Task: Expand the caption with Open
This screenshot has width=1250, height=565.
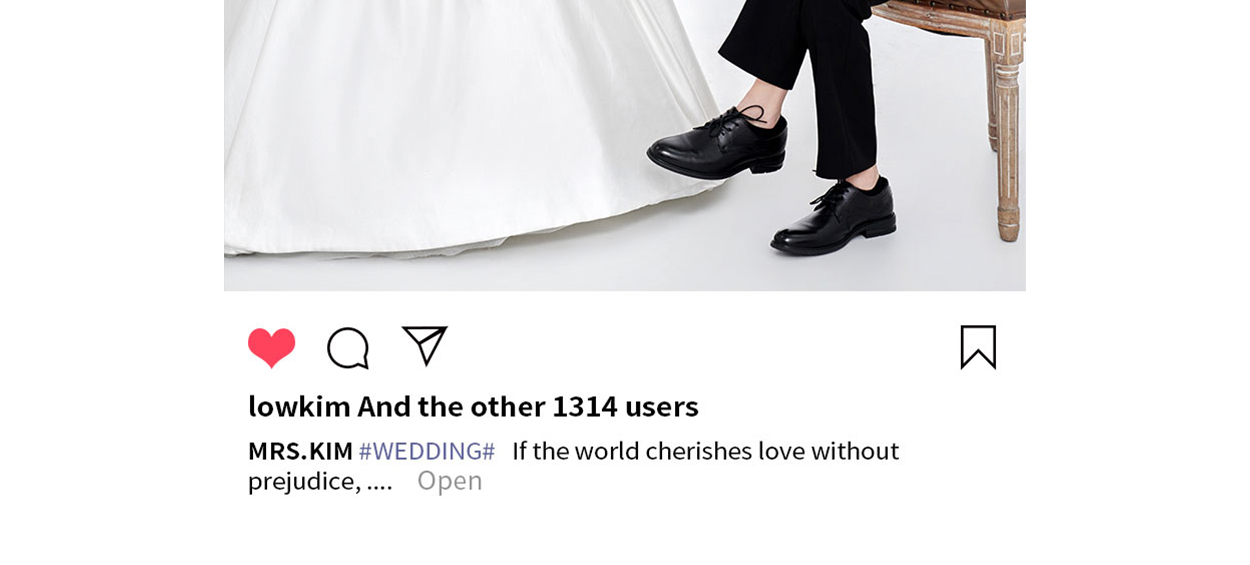Action: click(449, 481)
